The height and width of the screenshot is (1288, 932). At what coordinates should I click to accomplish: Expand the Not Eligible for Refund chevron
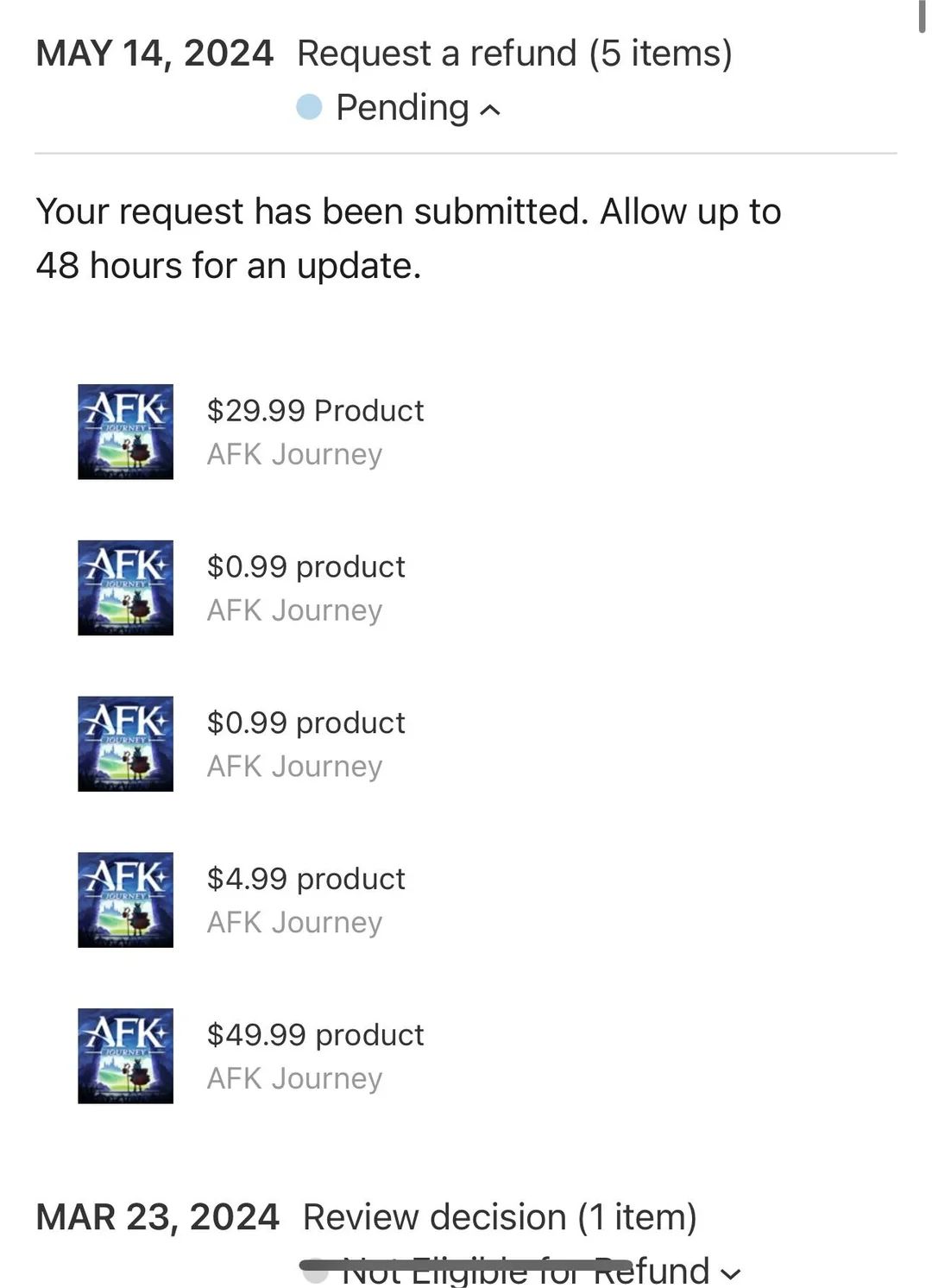pyautogui.click(x=730, y=1274)
